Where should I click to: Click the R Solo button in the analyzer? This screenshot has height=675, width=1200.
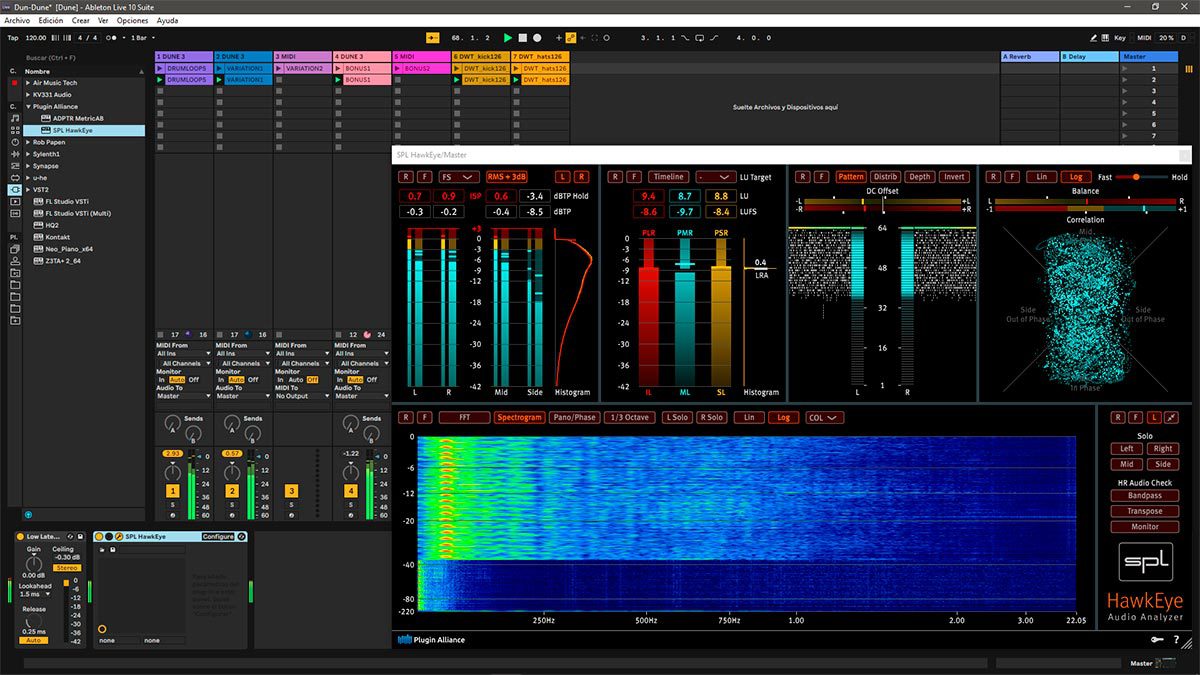pos(712,417)
